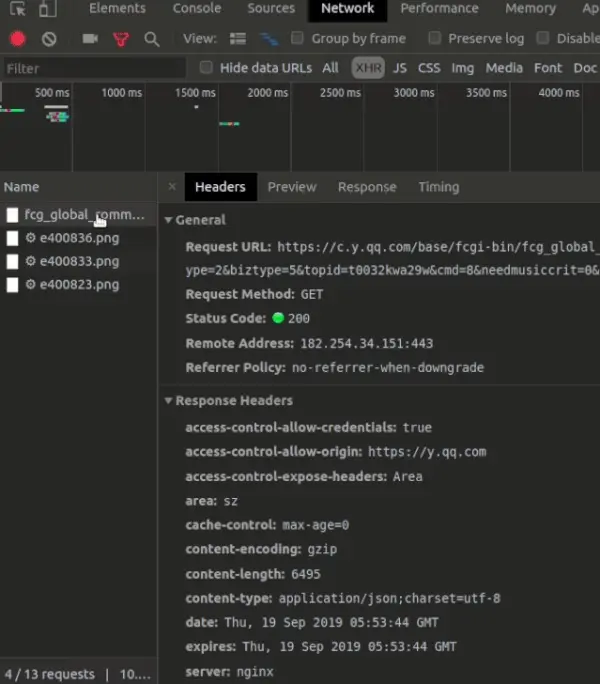The image size is (600, 684).
Task: Enable the Preserve log checkbox
Action: [434, 39]
